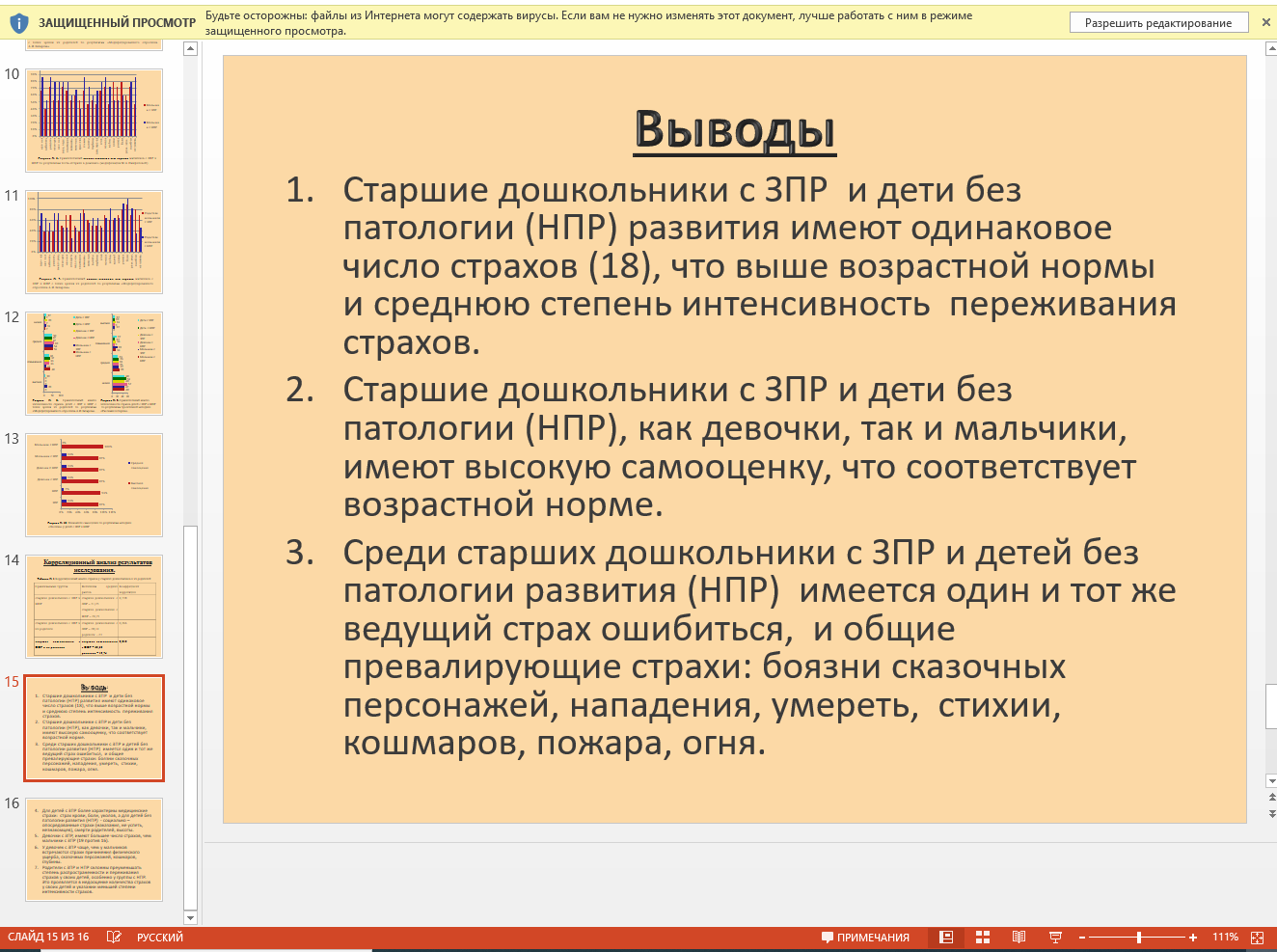
Task: Select slide 16 thumbnail
Action: (94, 850)
